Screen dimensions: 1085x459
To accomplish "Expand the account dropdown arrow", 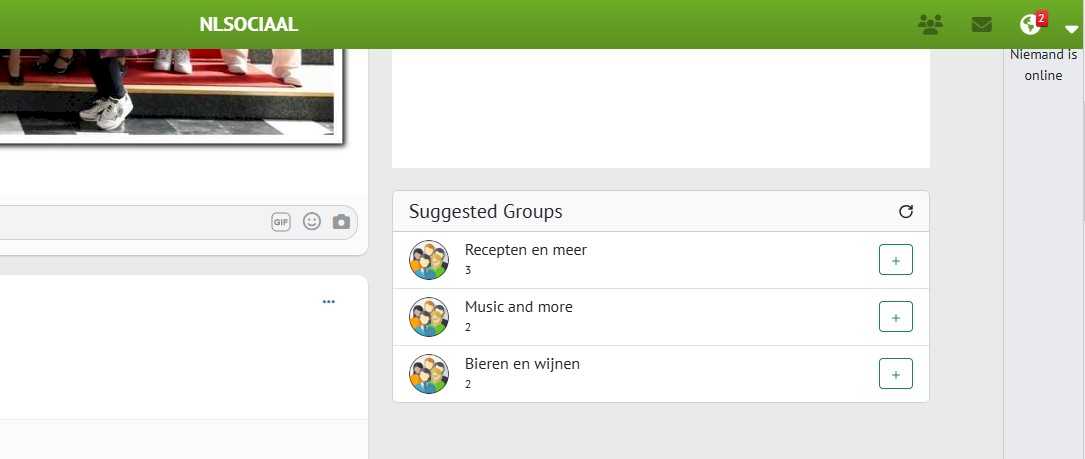I will tap(1072, 30).
